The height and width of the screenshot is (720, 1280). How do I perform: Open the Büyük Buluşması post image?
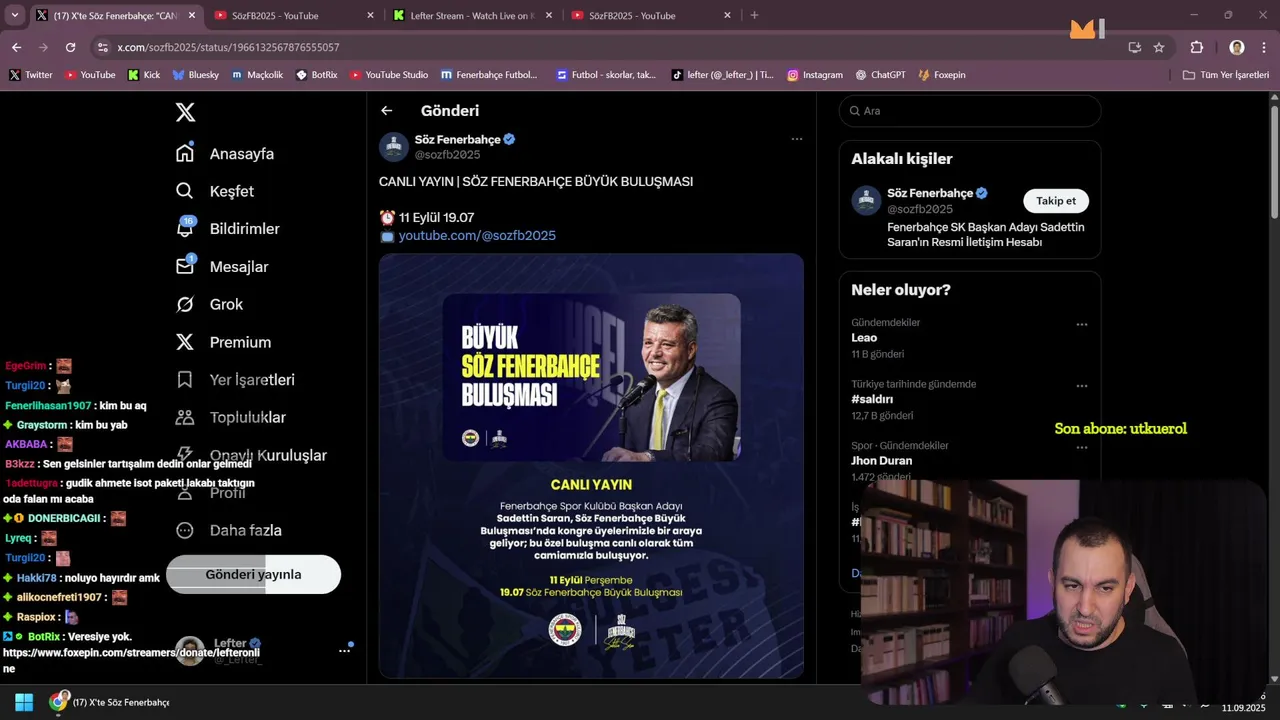(x=591, y=466)
